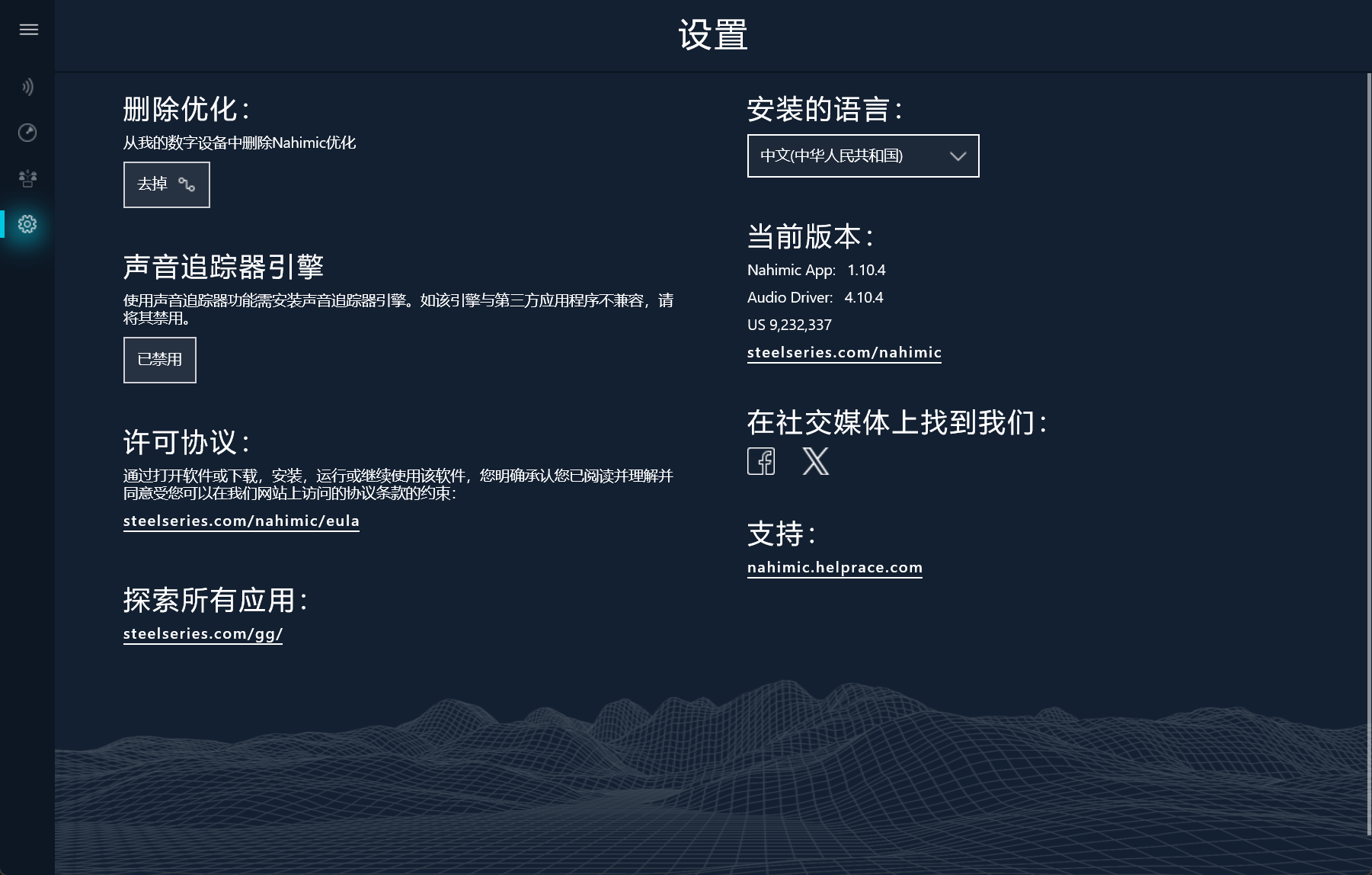Open the steelseries.com/gg/ link
Screen dimensions: 1372x875
pos(203,634)
